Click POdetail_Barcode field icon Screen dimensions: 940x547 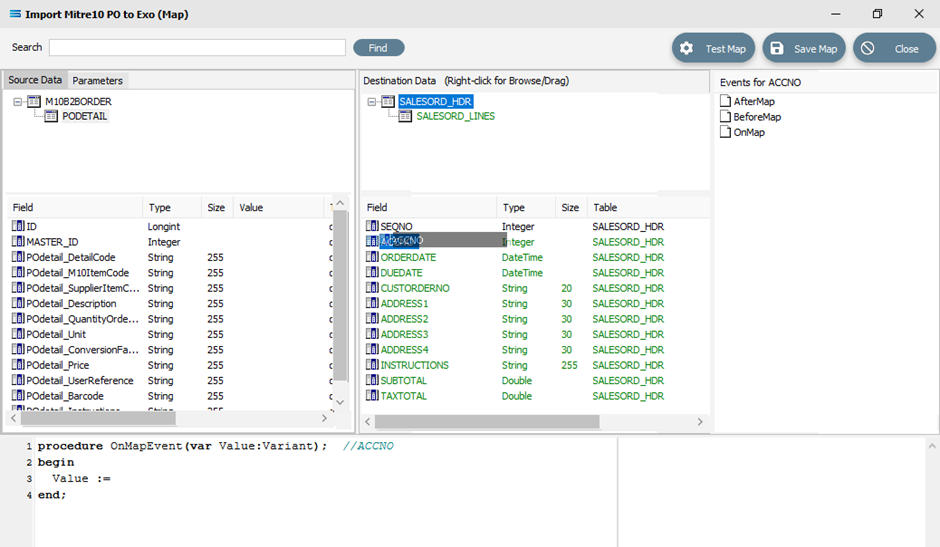(x=18, y=396)
